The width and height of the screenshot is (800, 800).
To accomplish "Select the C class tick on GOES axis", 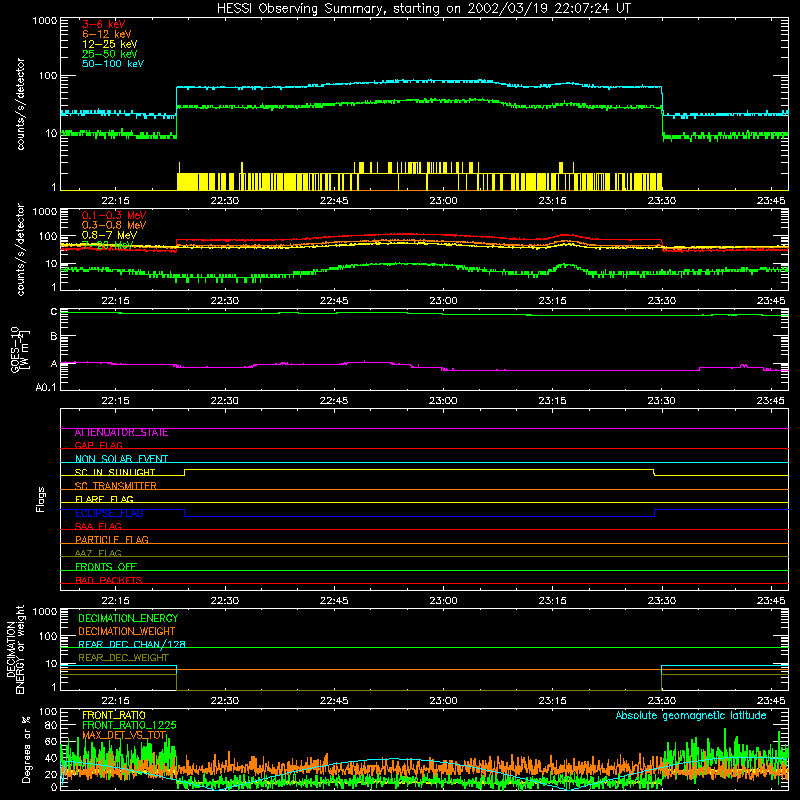I will click(54, 312).
